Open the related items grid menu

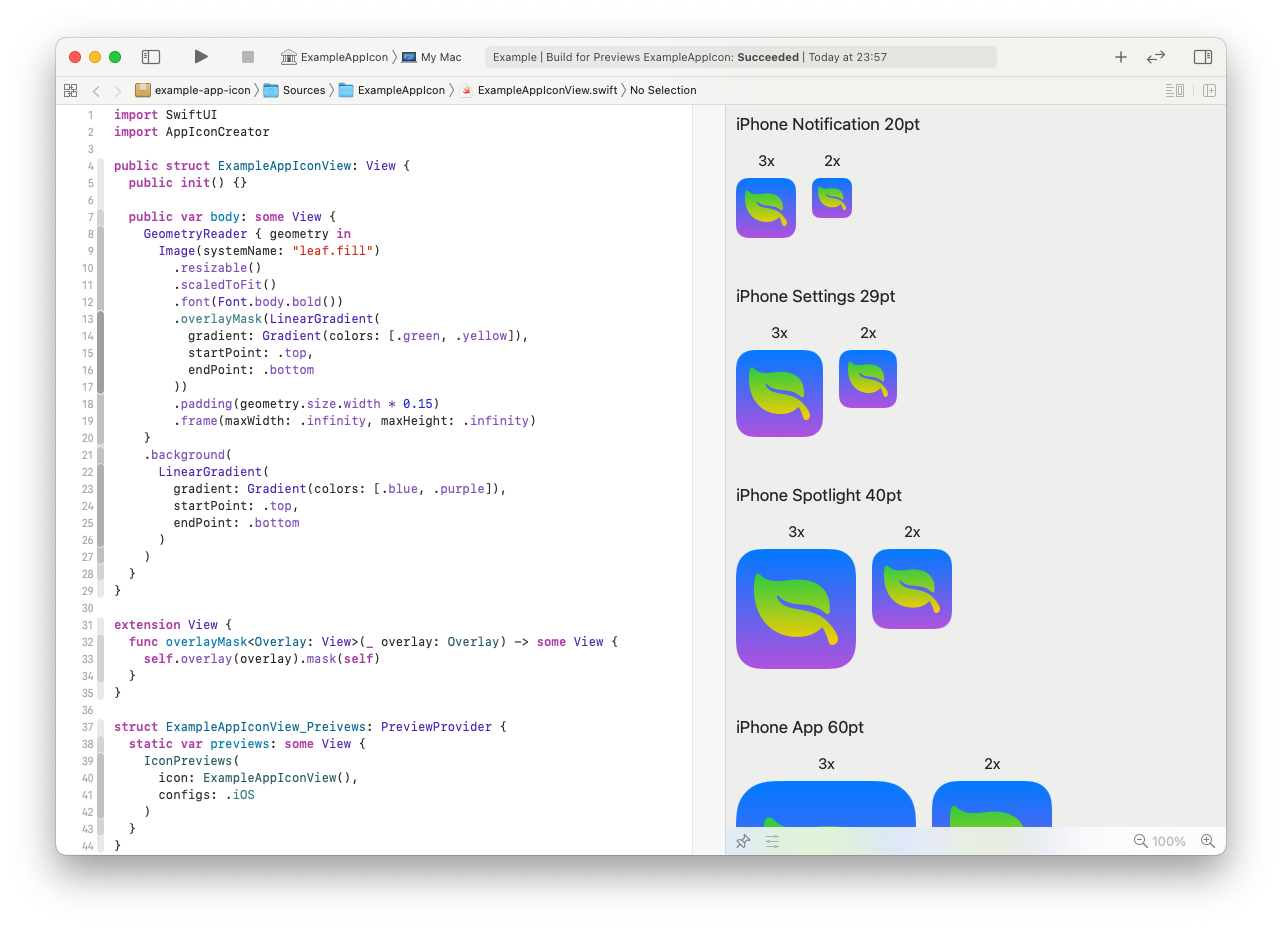(x=70, y=90)
